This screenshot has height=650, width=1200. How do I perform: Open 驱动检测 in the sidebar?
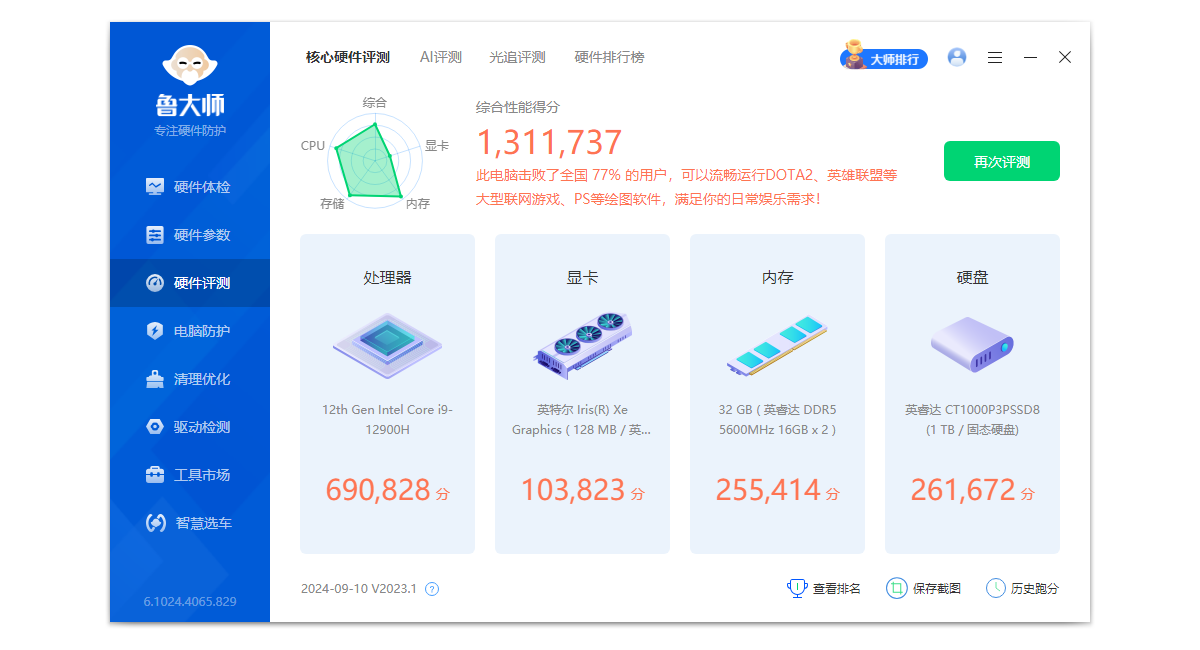tap(189, 427)
